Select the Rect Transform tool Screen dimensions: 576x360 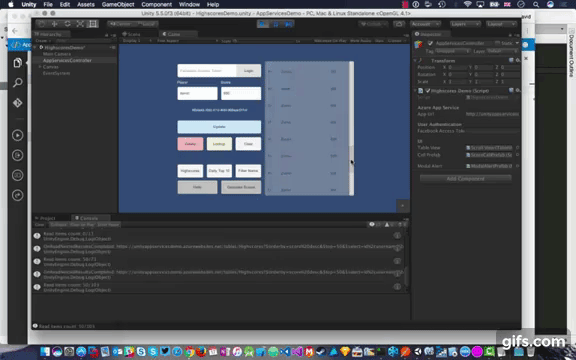(x=93, y=24)
